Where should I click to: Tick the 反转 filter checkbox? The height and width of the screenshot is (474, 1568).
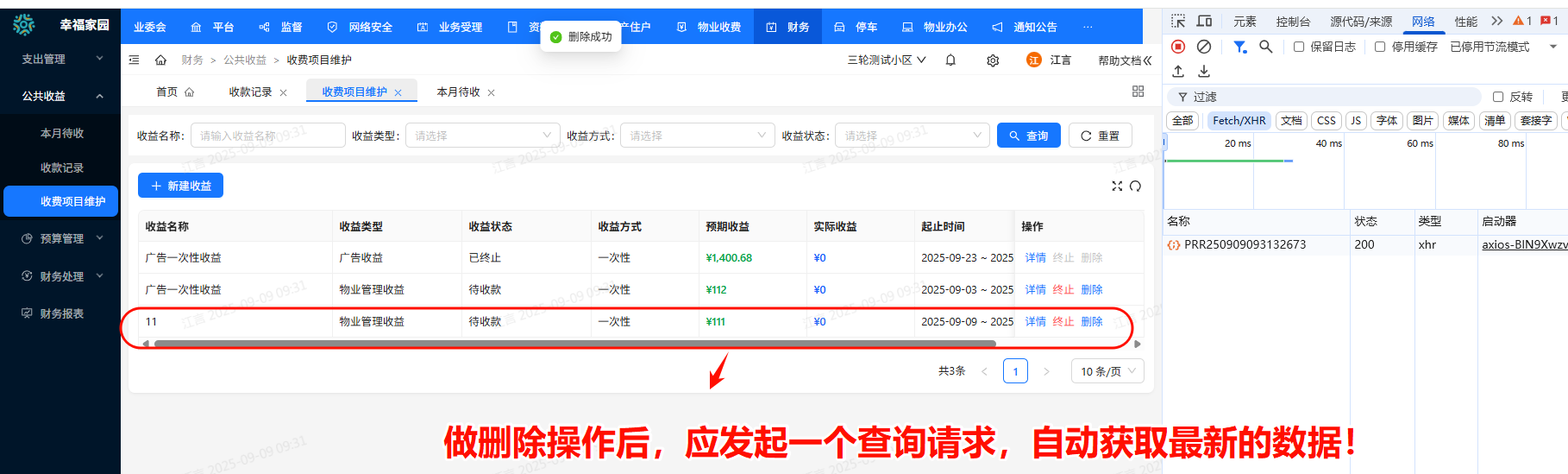click(x=1498, y=97)
